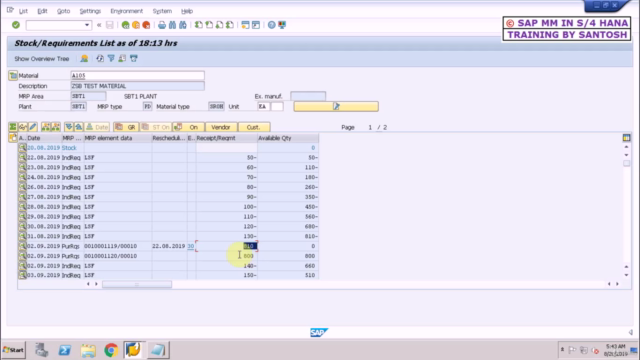The height and width of the screenshot is (360, 640).
Task: Click the table column configuration icon
Action: (627, 138)
